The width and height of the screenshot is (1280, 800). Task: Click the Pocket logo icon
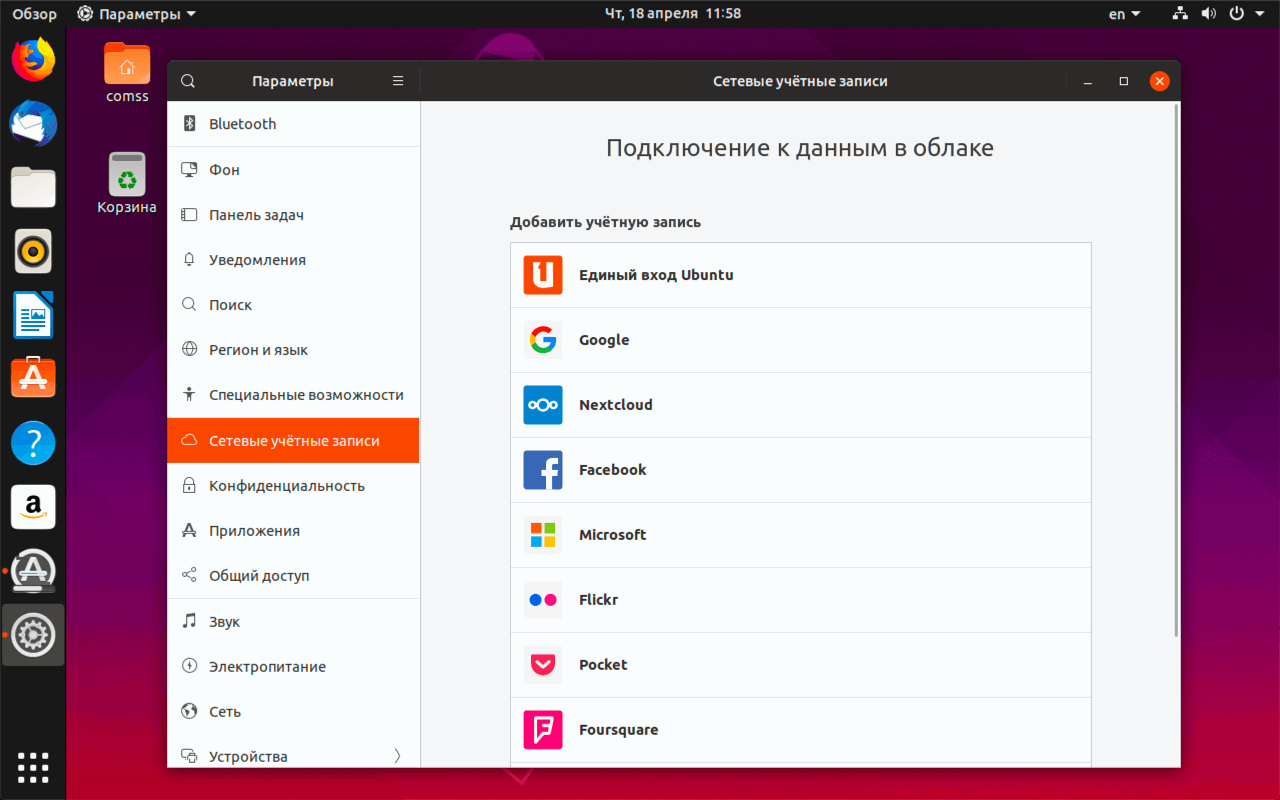click(x=543, y=665)
